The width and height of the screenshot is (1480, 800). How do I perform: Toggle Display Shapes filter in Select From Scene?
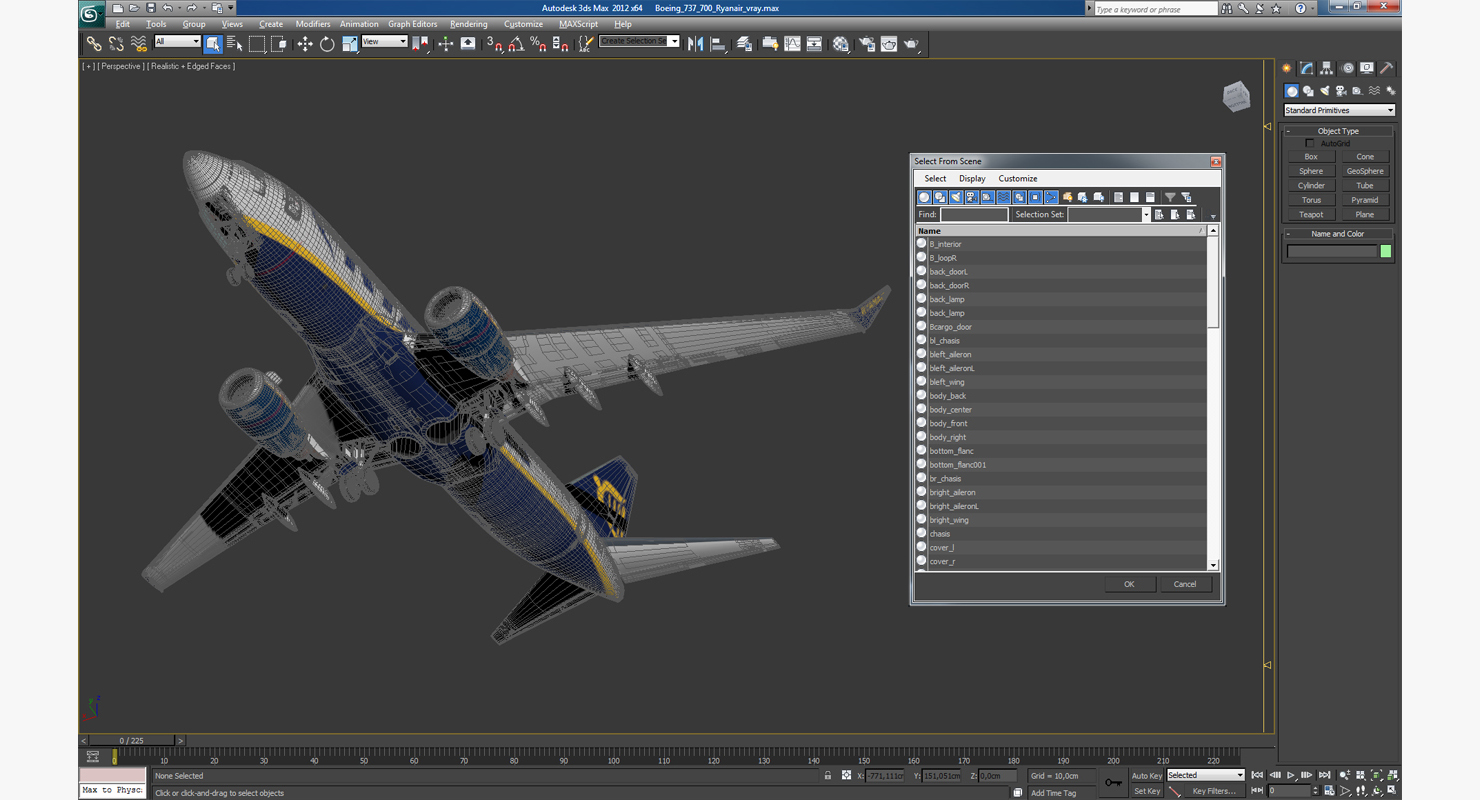coord(940,197)
